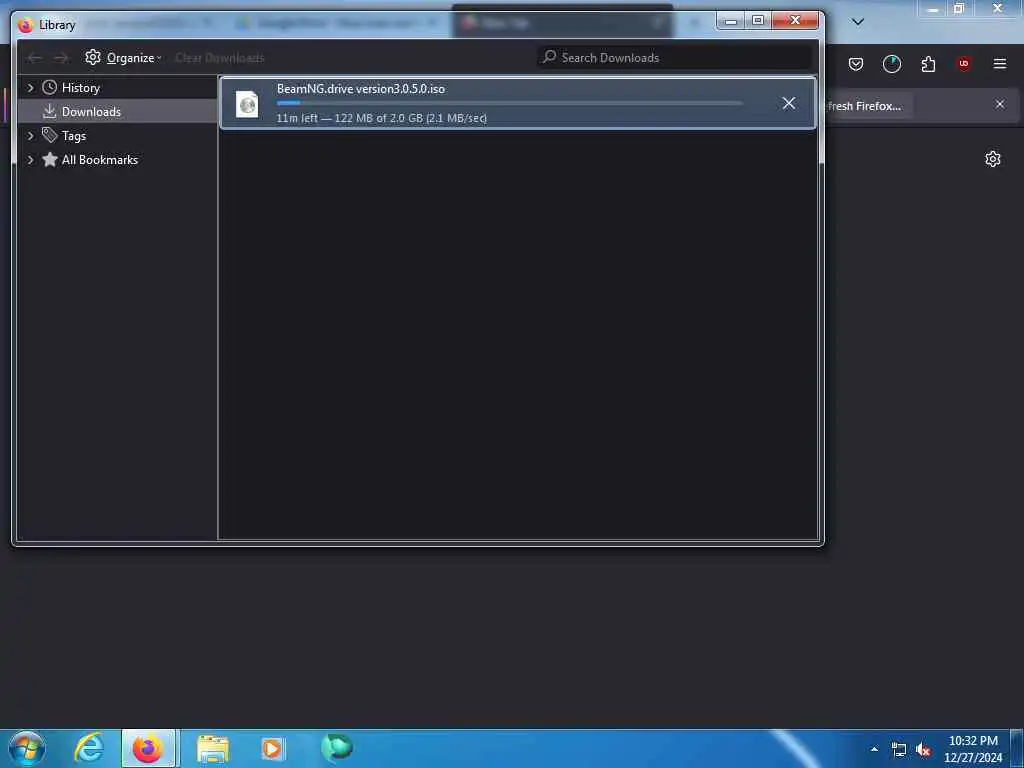Maximize the Library window
Viewport: 1024px width, 768px height.
(x=758, y=21)
